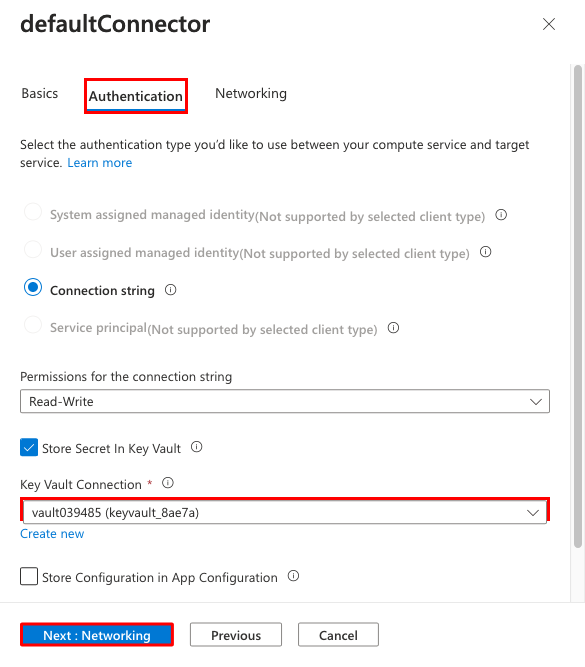The image size is (585, 667).
Task: Click chevron arrow of vault039485 combo box
Action: click(x=533, y=513)
